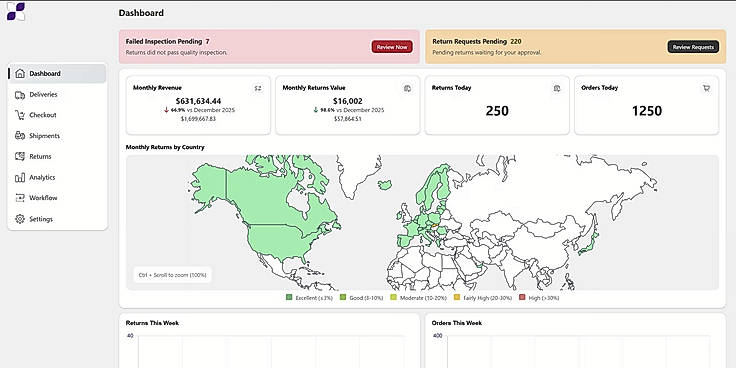Click the Review Now button
The height and width of the screenshot is (368, 736).
tap(392, 47)
